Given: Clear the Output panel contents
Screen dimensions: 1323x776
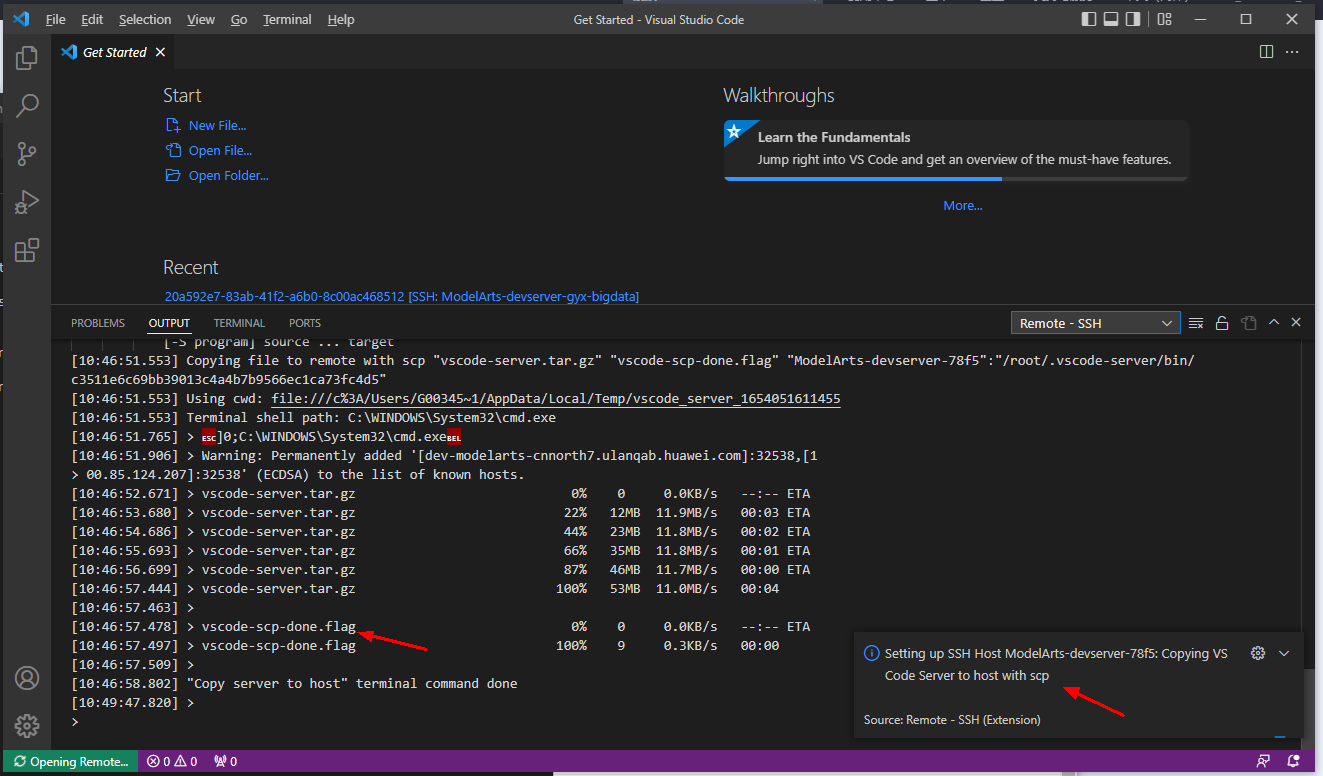Looking at the screenshot, I should tap(1196, 323).
